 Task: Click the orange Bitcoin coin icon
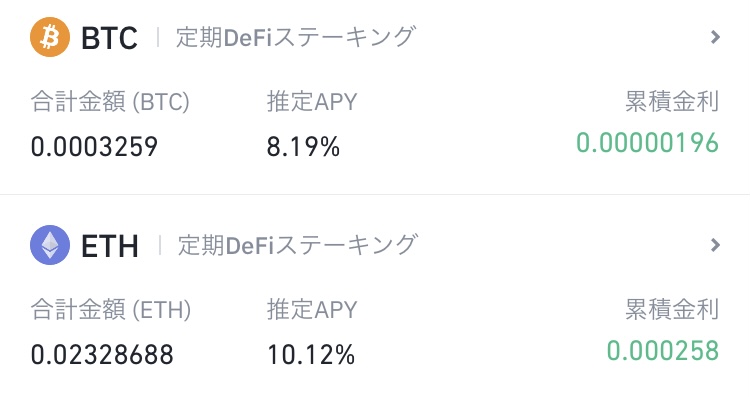50,37
